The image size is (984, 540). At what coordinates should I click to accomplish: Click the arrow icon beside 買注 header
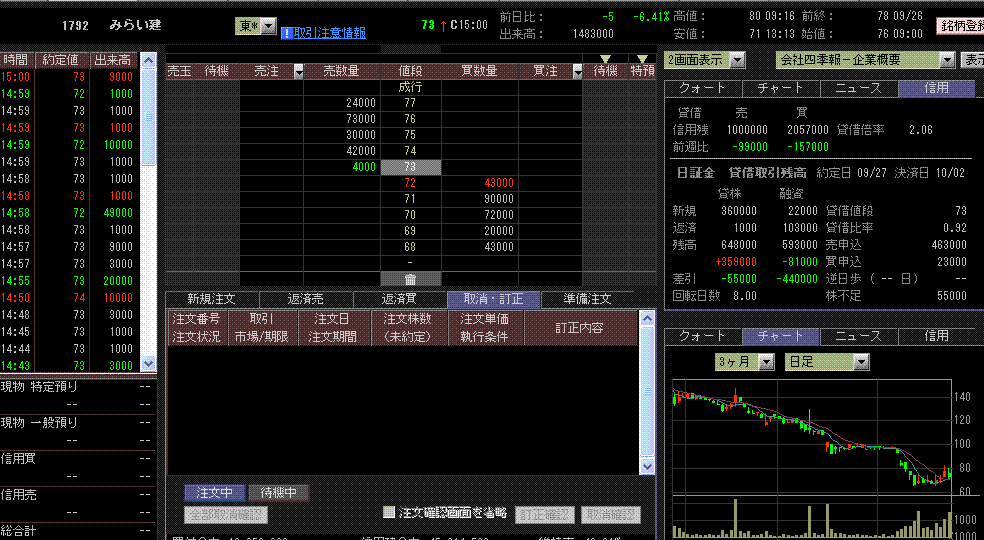click(x=578, y=72)
